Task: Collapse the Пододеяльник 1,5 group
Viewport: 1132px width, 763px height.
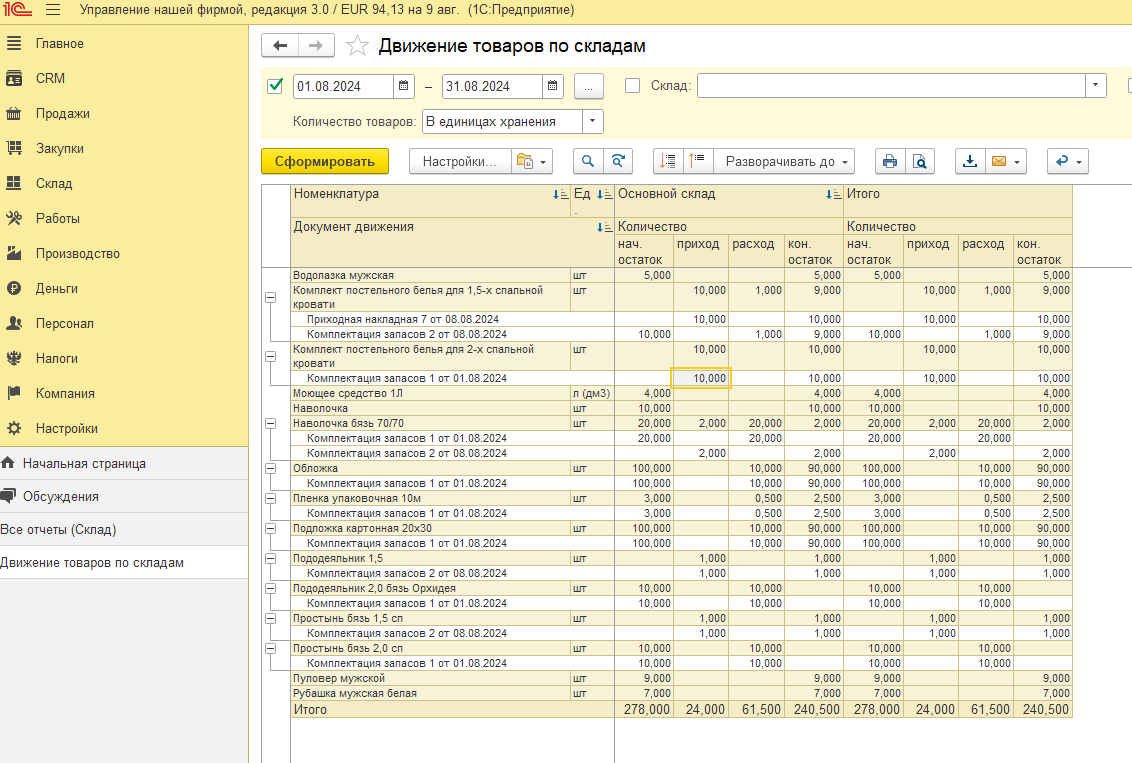Action: (271, 559)
